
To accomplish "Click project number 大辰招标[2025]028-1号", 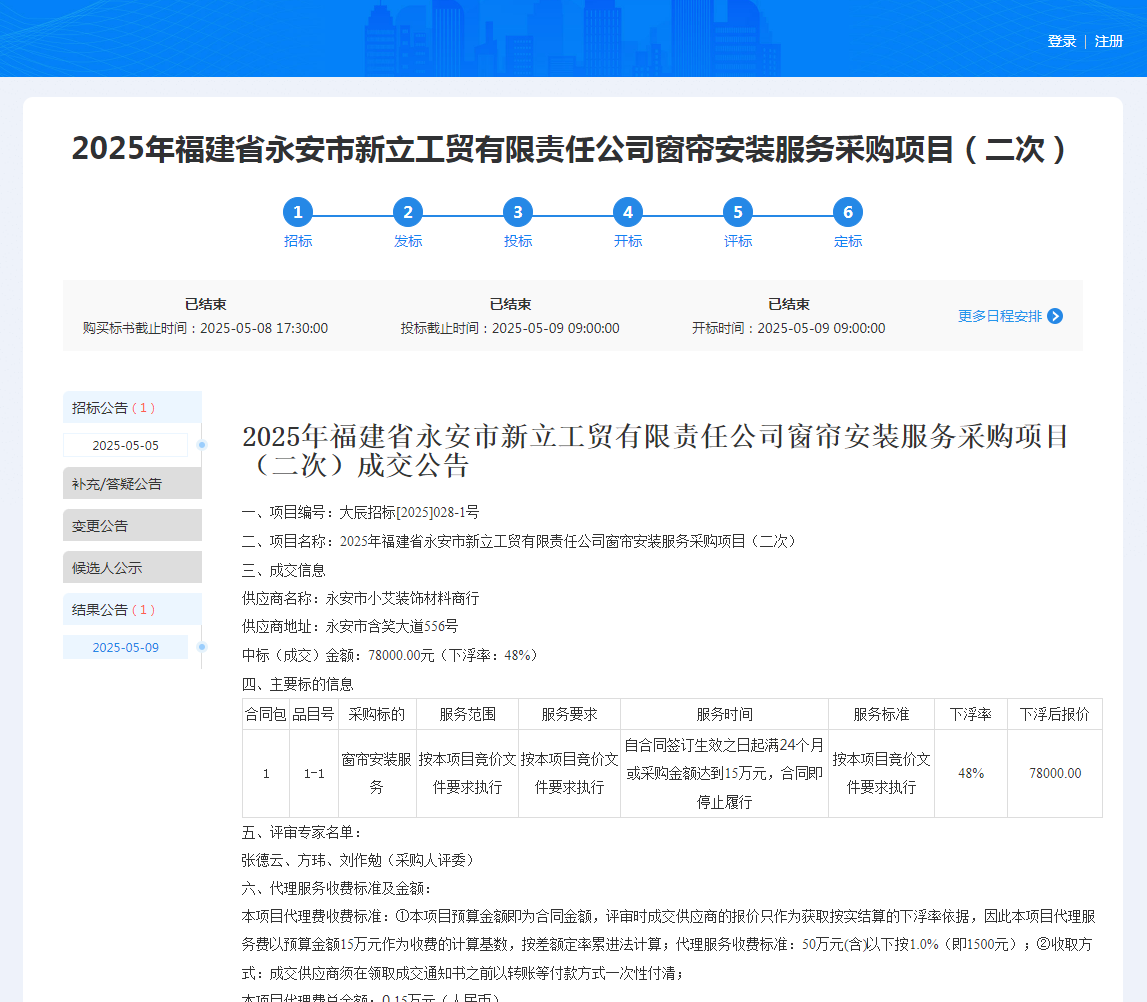I will pyautogui.click(x=409, y=512).
